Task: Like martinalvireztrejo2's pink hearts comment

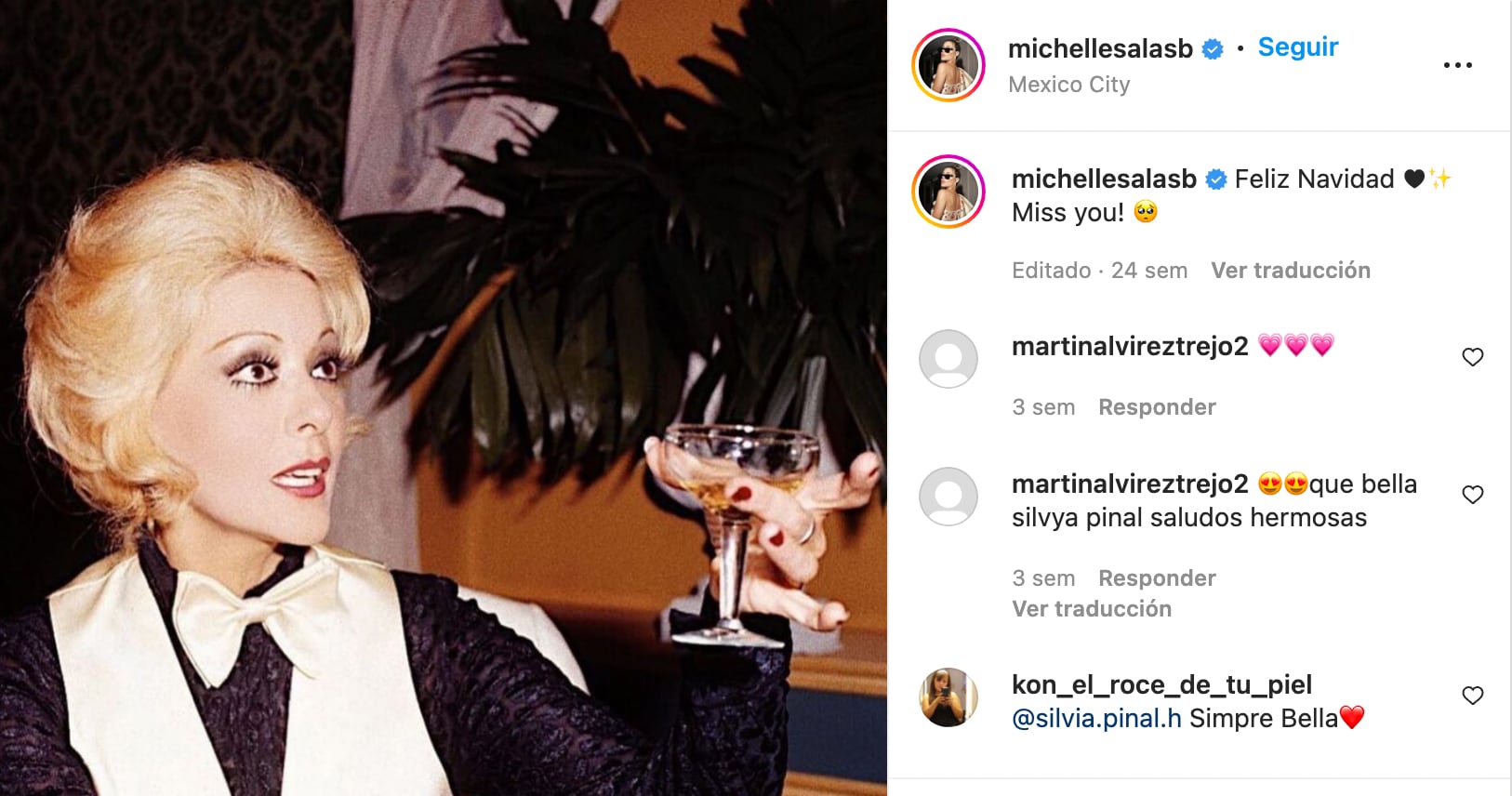Action: tap(1472, 357)
